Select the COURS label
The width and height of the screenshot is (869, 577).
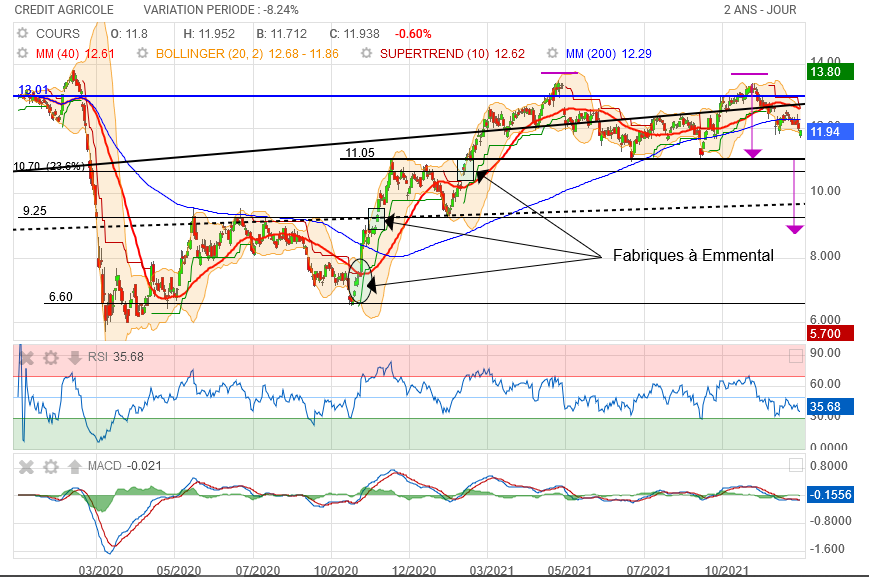coord(58,34)
